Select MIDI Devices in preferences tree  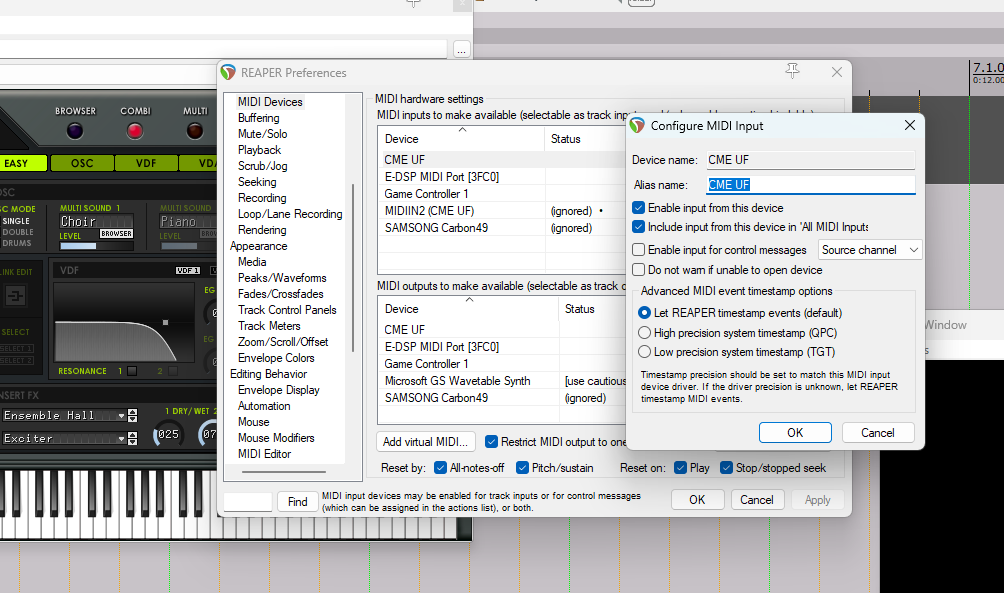tap(270, 102)
